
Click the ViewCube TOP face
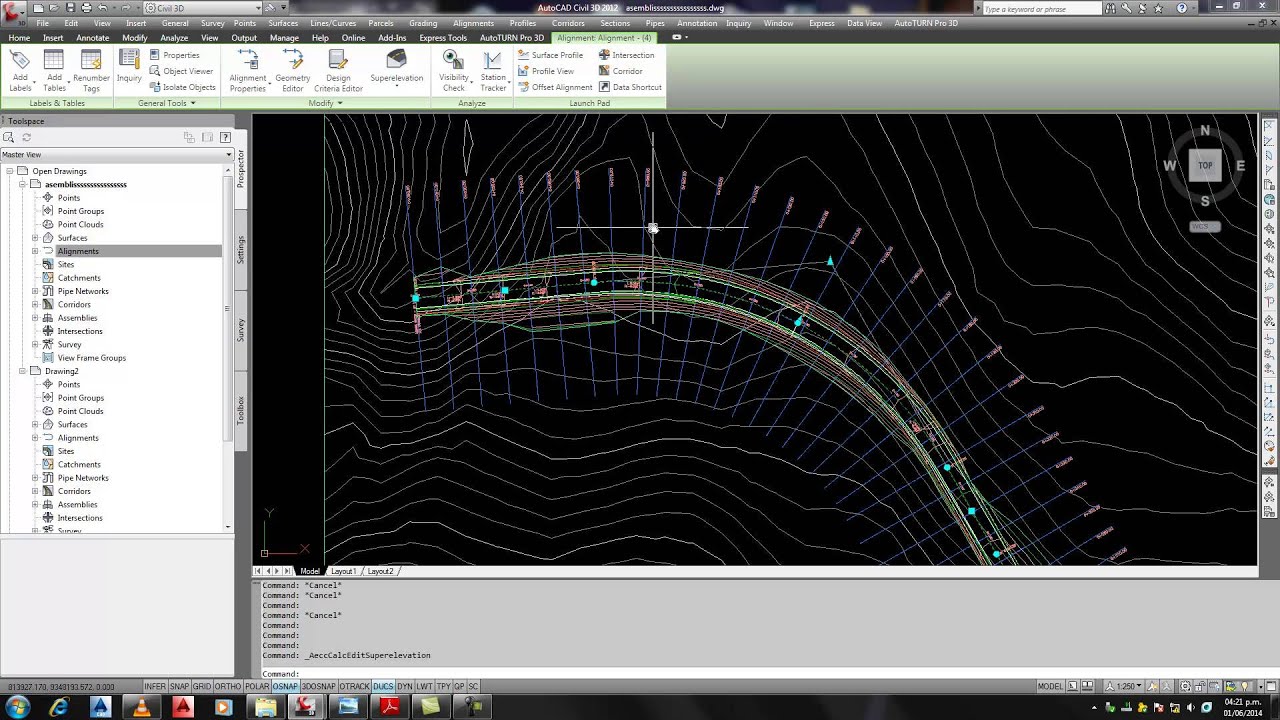[1205, 165]
